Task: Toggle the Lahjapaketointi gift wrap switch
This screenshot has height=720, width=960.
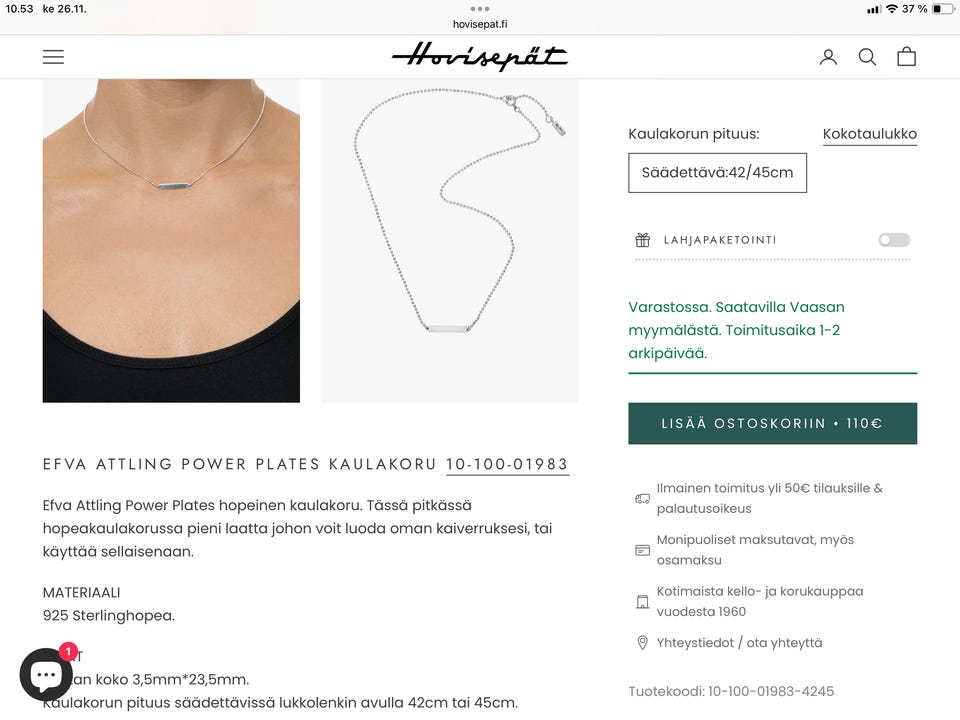Action: tap(894, 240)
